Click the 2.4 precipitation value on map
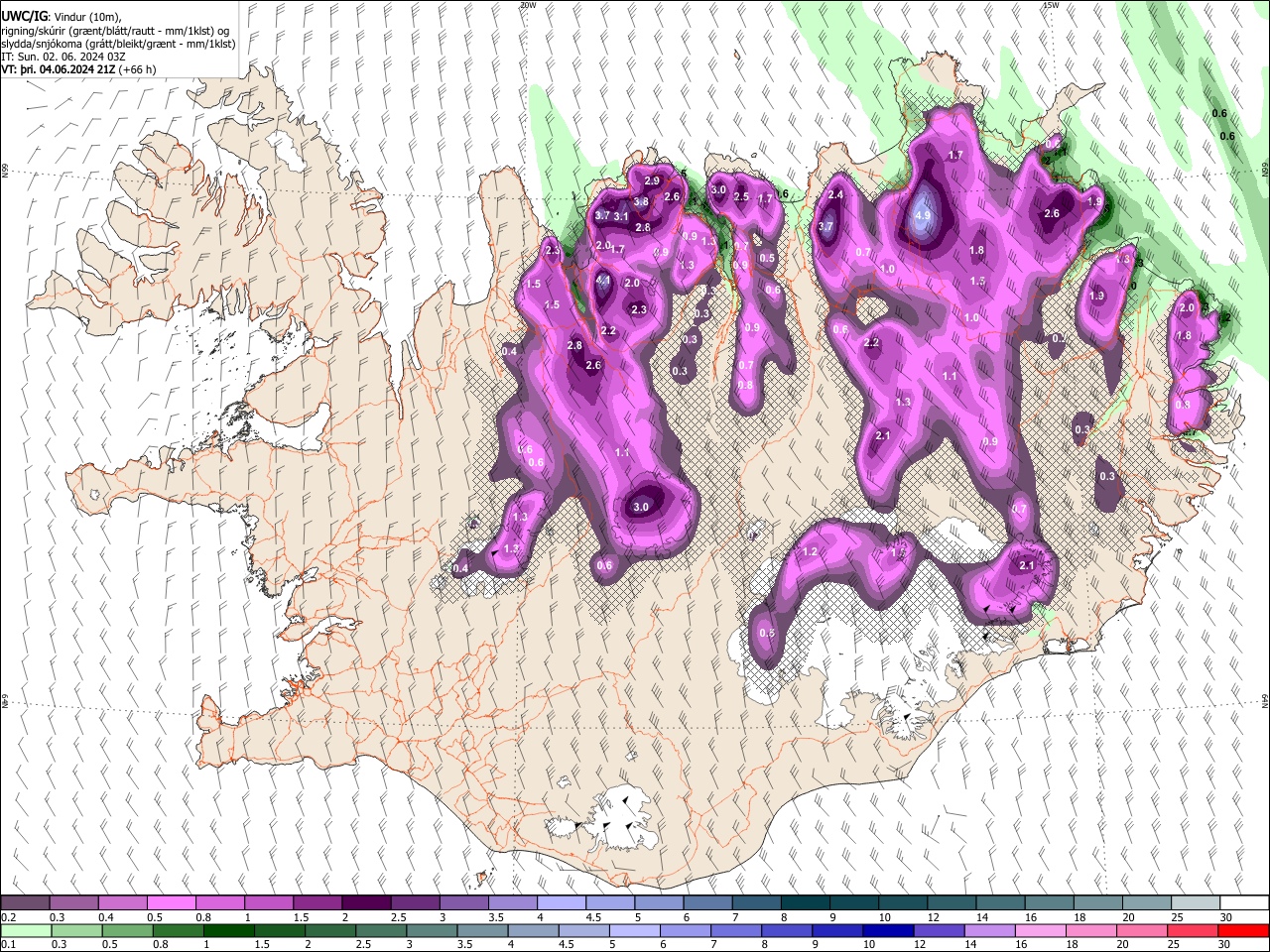Viewport: 1270px width, 952px height. point(835,195)
